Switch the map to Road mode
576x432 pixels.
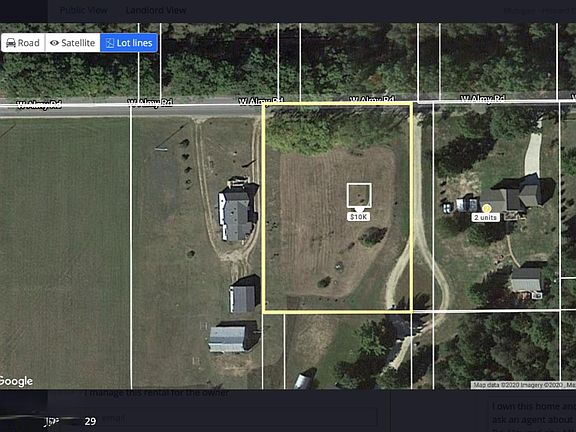pyautogui.click(x=23, y=43)
